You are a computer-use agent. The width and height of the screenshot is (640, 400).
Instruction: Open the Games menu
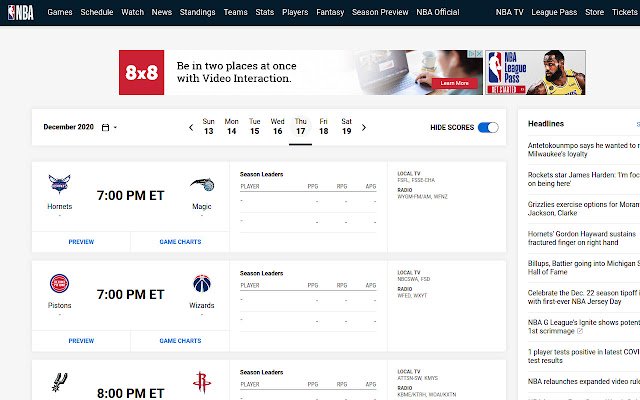pos(60,12)
